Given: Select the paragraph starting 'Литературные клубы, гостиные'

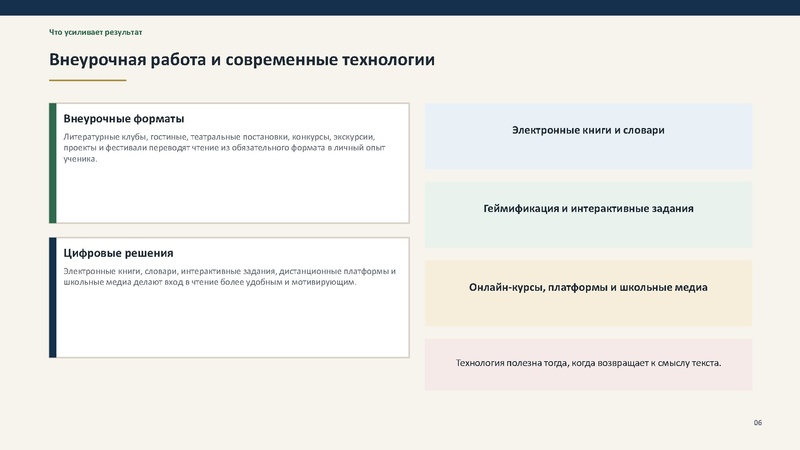Looking at the screenshot, I should pyautogui.click(x=224, y=147).
